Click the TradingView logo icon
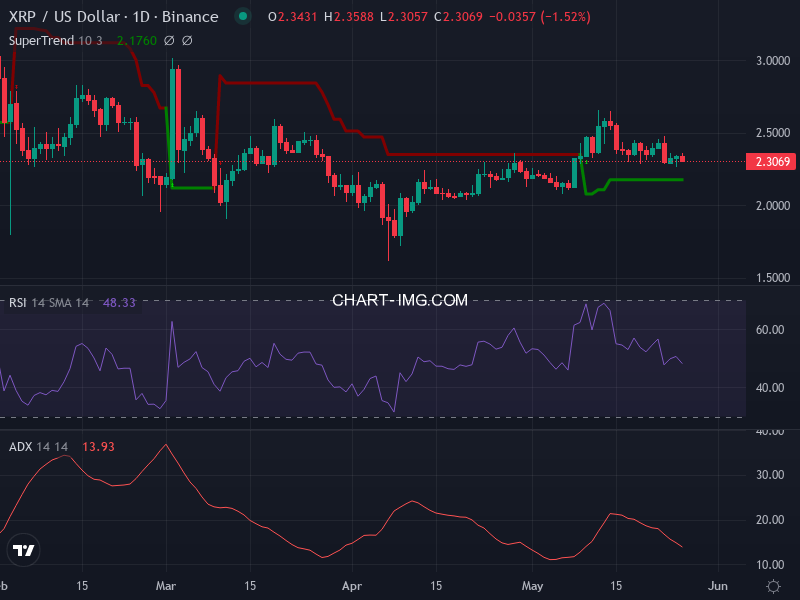This screenshot has height=600, width=800. 23,550
